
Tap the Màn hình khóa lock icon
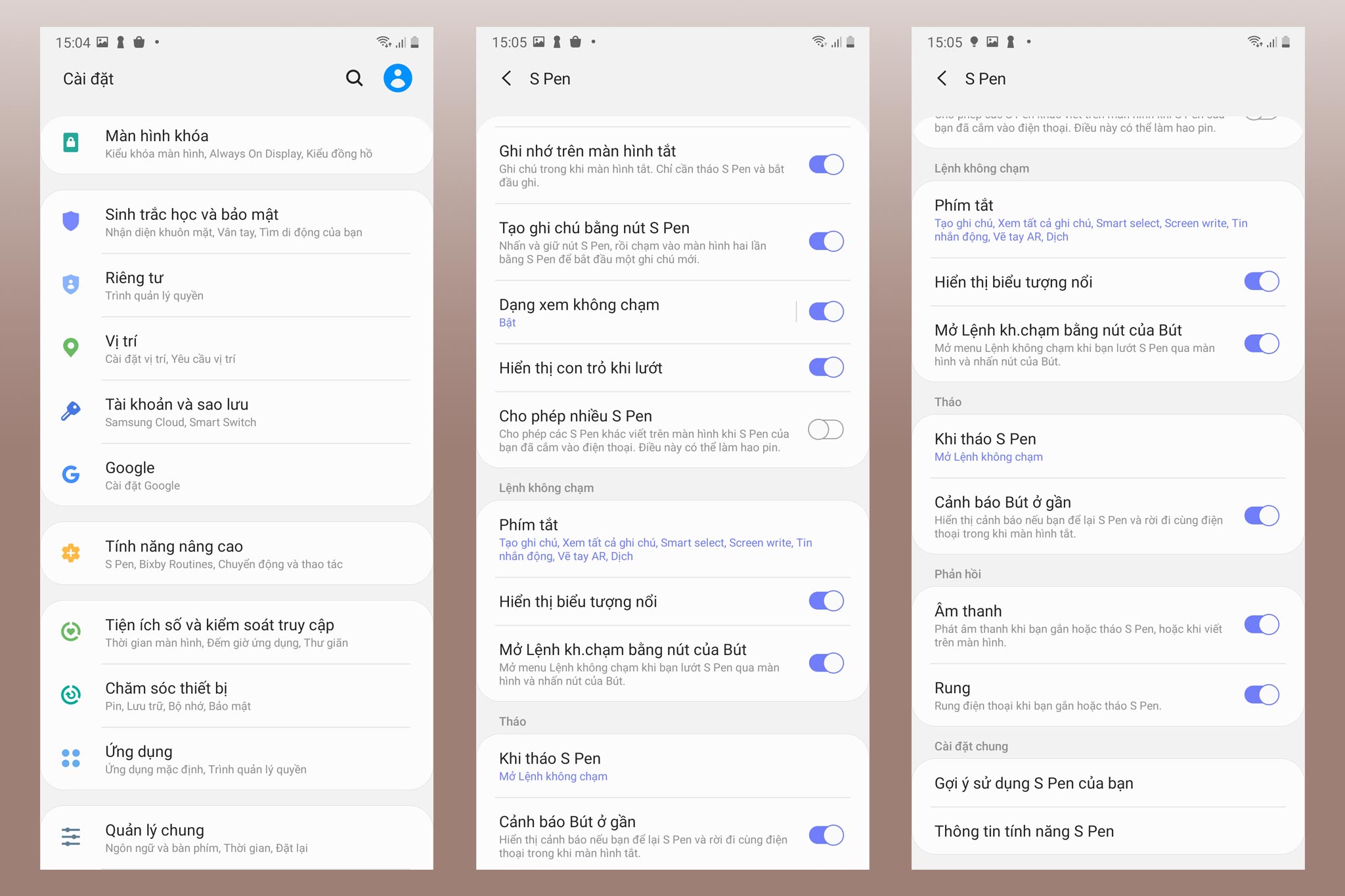(71, 142)
